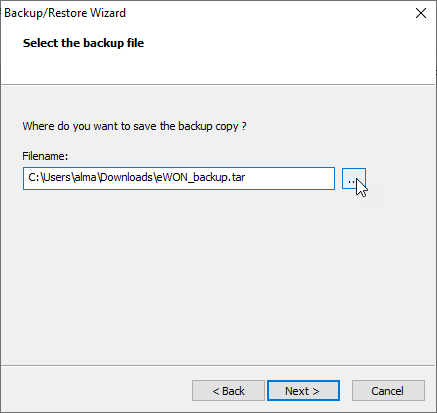Close the Backup/Restore Wizard window
The image size is (437, 413).
point(421,13)
